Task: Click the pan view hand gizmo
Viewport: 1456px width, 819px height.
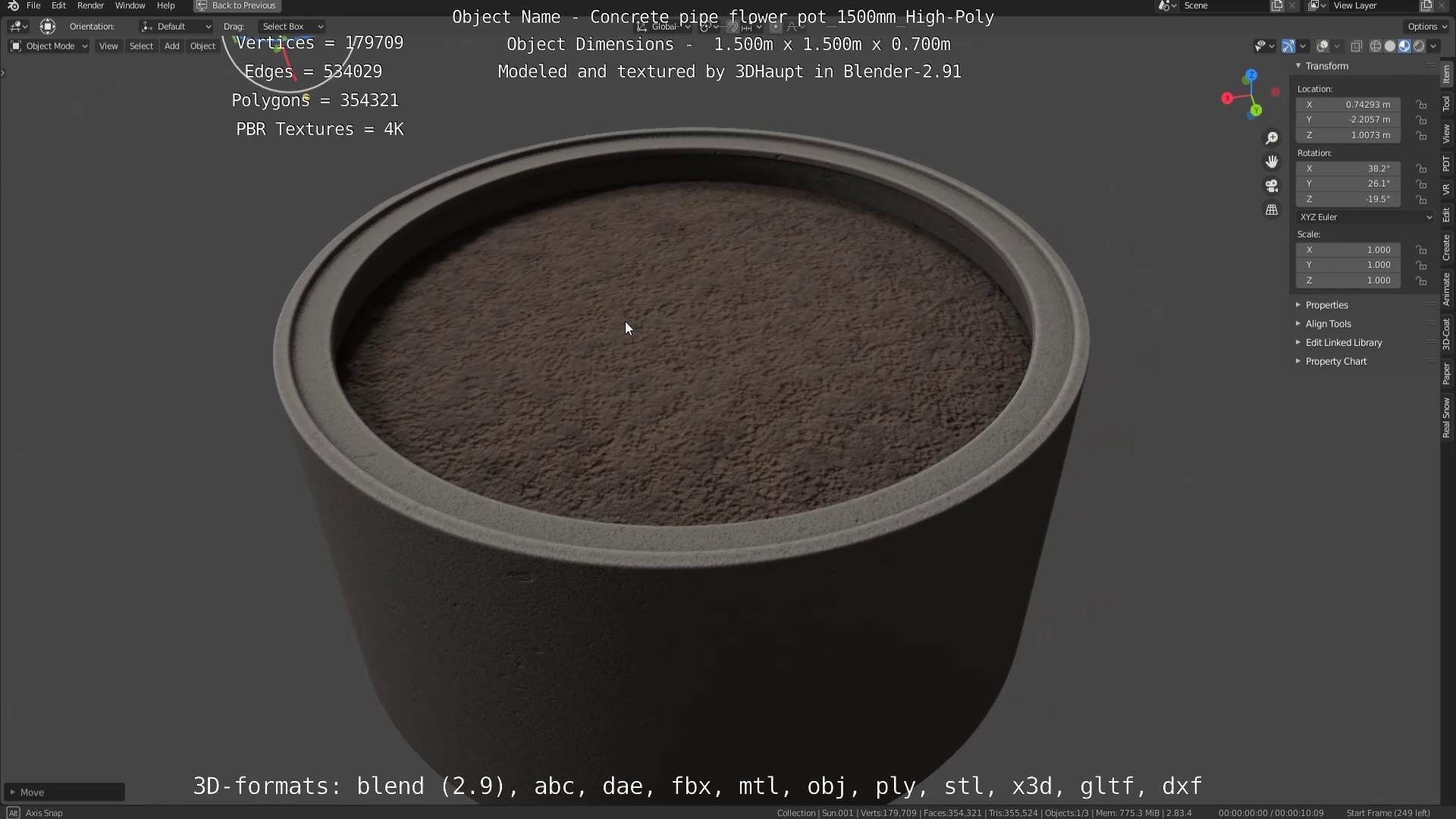Action: [1272, 162]
